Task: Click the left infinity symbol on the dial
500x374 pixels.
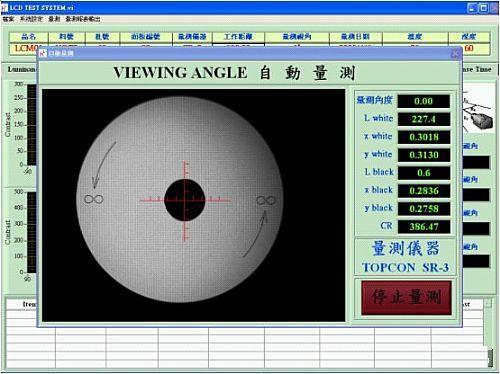Action: tap(94, 199)
